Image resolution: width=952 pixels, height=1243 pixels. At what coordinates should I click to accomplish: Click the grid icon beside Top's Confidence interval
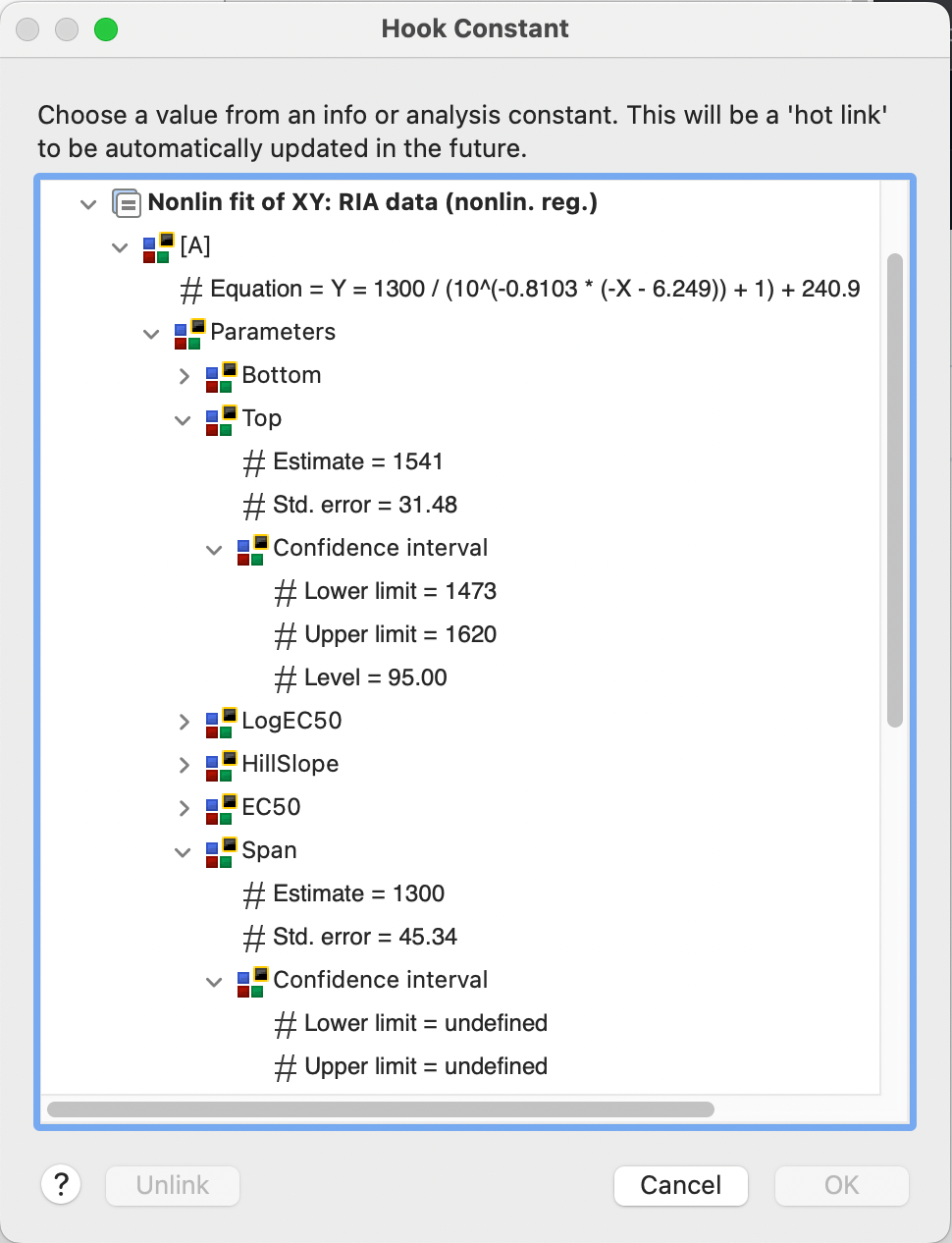(x=251, y=548)
